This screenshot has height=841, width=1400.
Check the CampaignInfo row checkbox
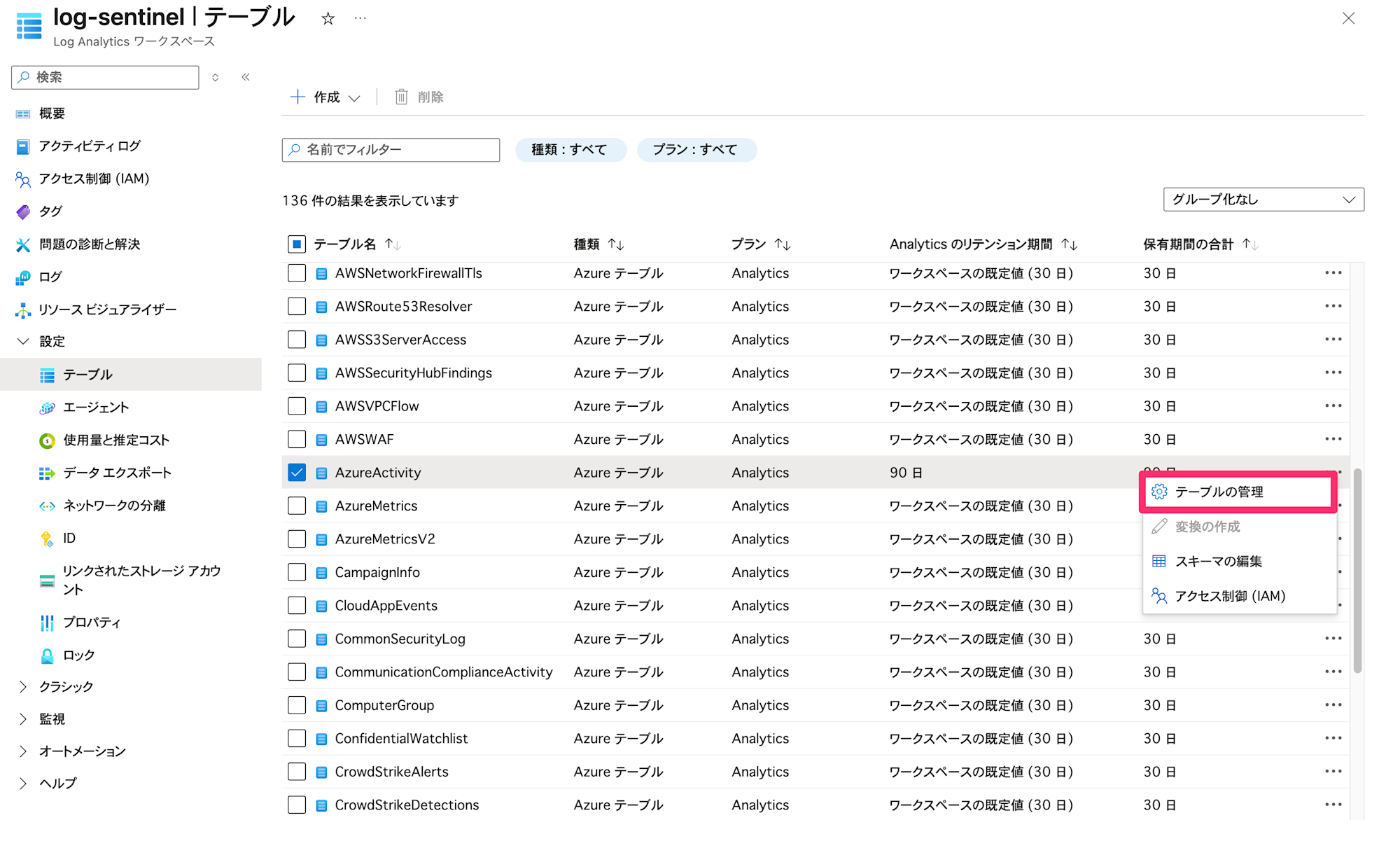[297, 572]
